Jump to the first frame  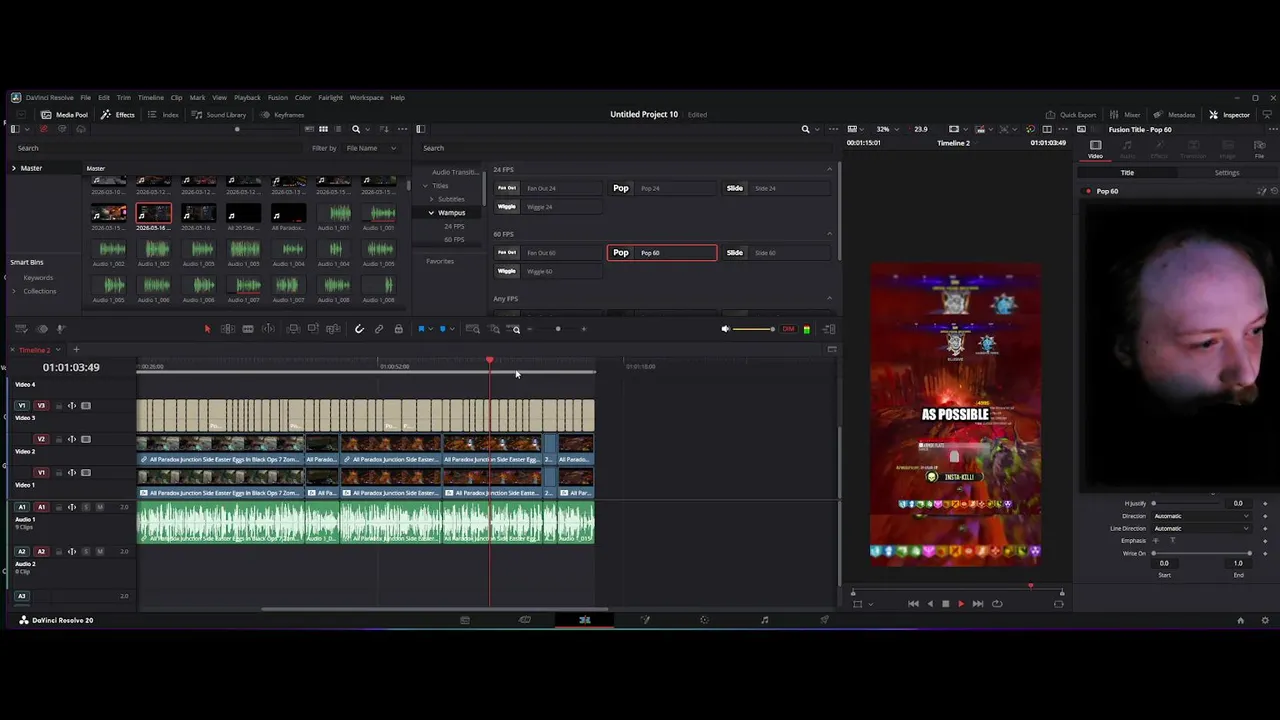pyautogui.click(x=913, y=604)
